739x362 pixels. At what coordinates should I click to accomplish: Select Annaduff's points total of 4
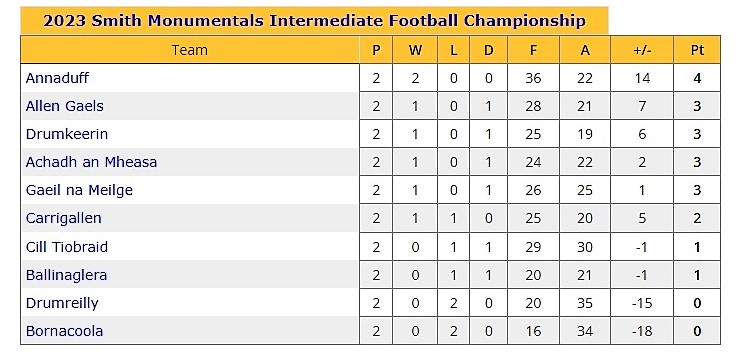[697, 78]
